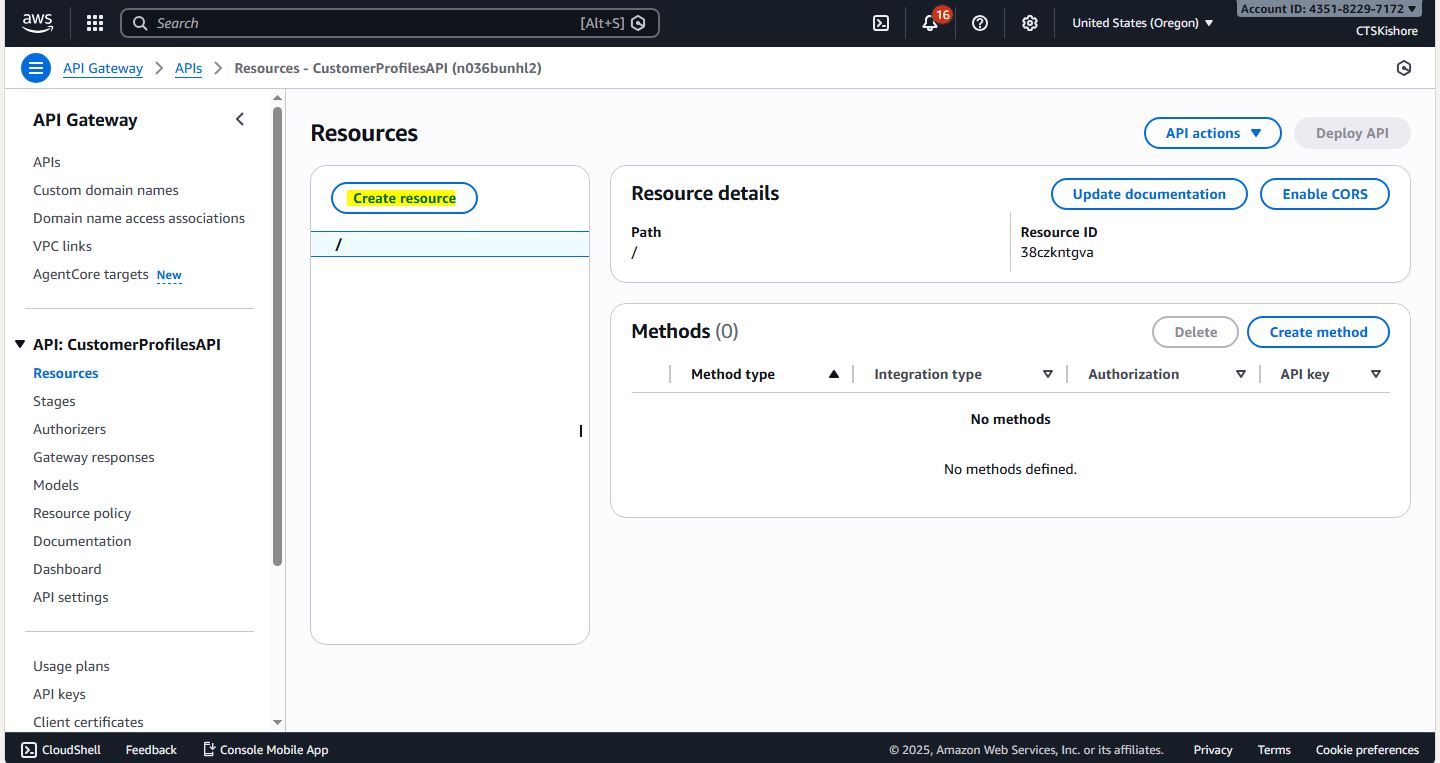Click the AWS logo home icon
The height and width of the screenshot is (763, 1440).
(38, 22)
